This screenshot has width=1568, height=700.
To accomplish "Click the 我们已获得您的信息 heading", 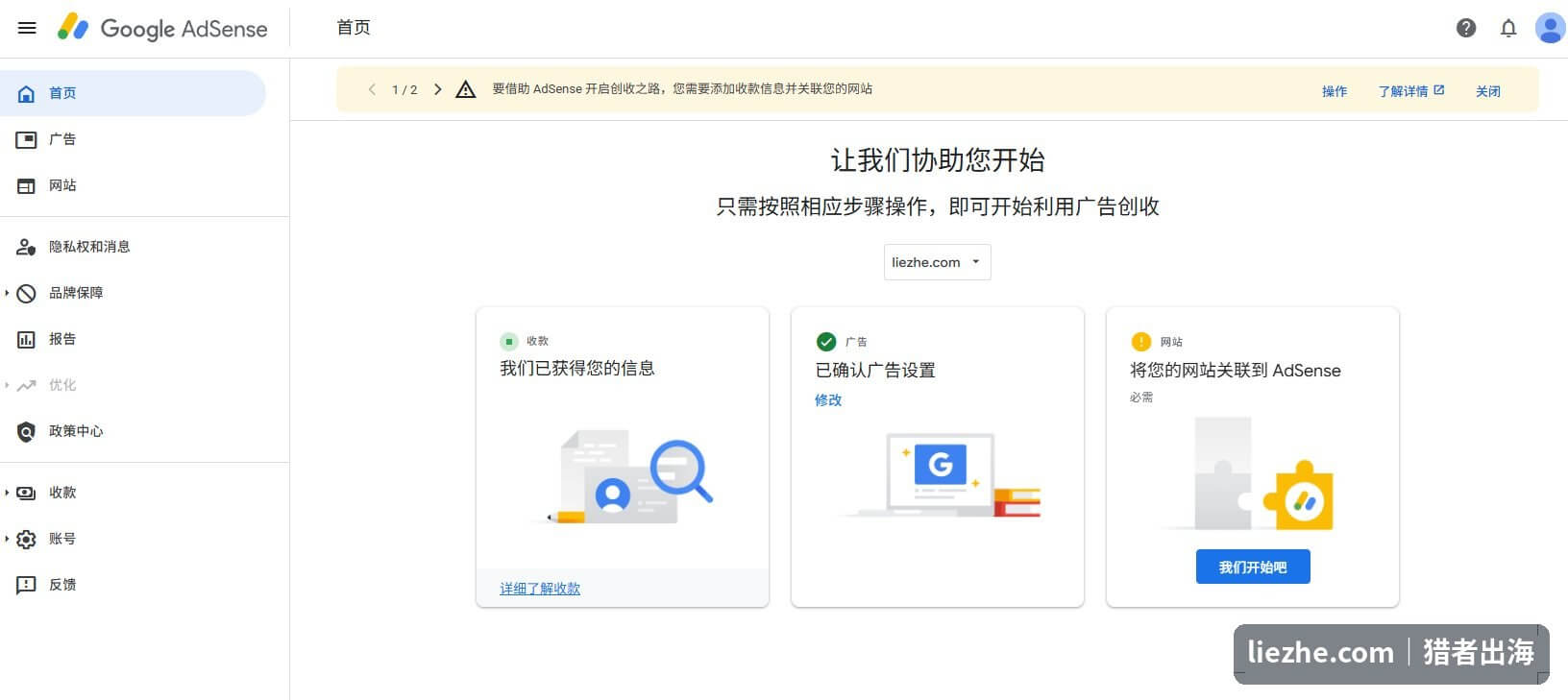I will (577, 368).
